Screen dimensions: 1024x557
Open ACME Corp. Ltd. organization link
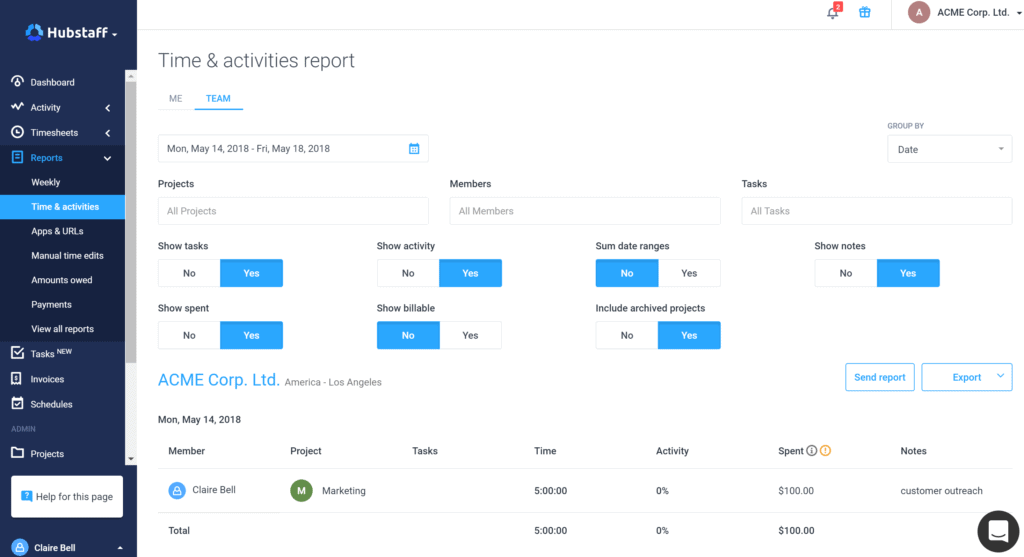pyautogui.click(x=219, y=379)
